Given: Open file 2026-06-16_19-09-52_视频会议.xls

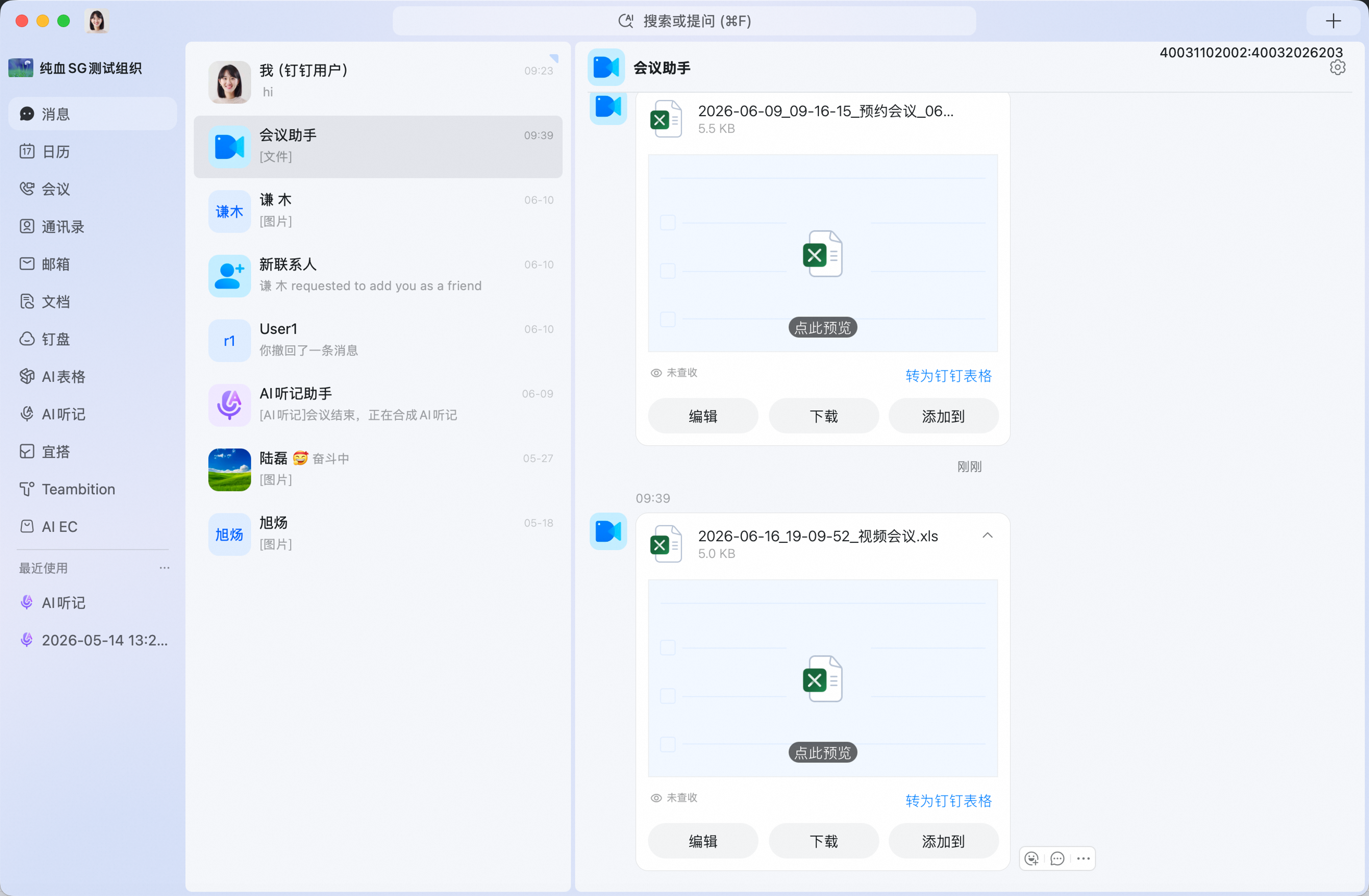Looking at the screenshot, I should click(x=818, y=536).
